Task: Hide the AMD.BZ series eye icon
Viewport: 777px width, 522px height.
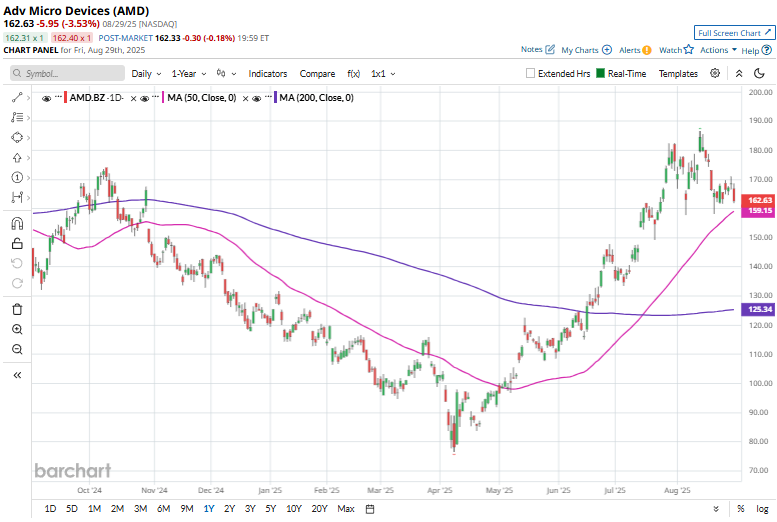Action: coord(47,99)
